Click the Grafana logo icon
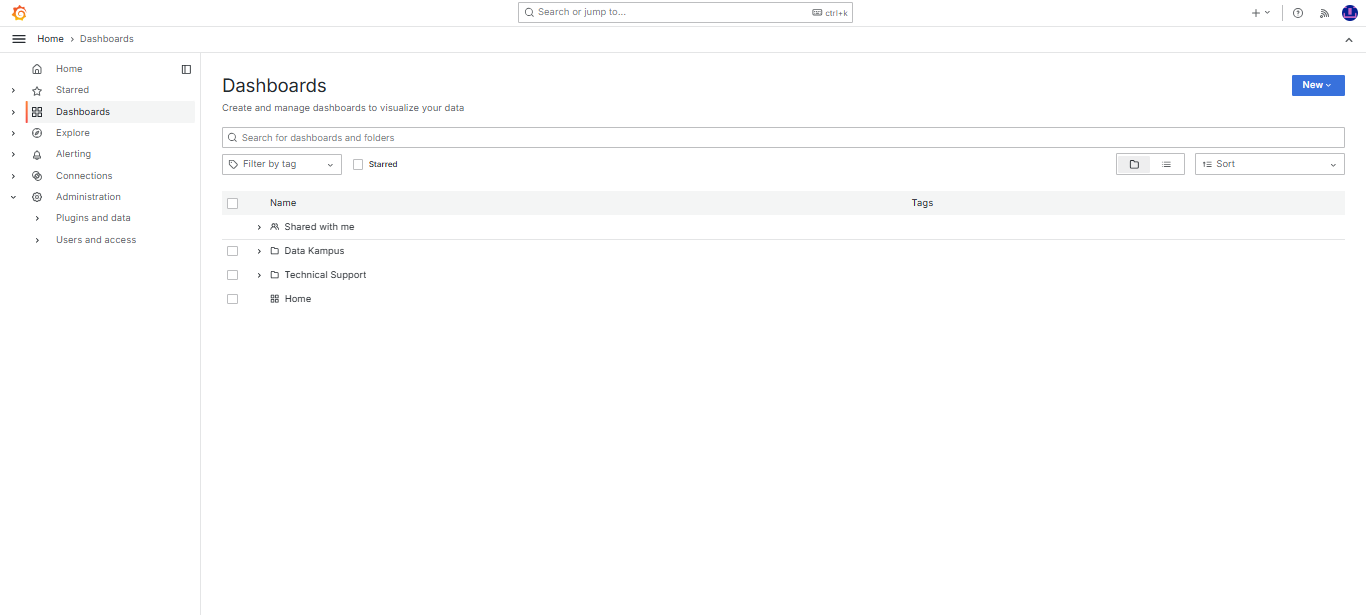This screenshot has width=1366, height=615. tap(18, 13)
